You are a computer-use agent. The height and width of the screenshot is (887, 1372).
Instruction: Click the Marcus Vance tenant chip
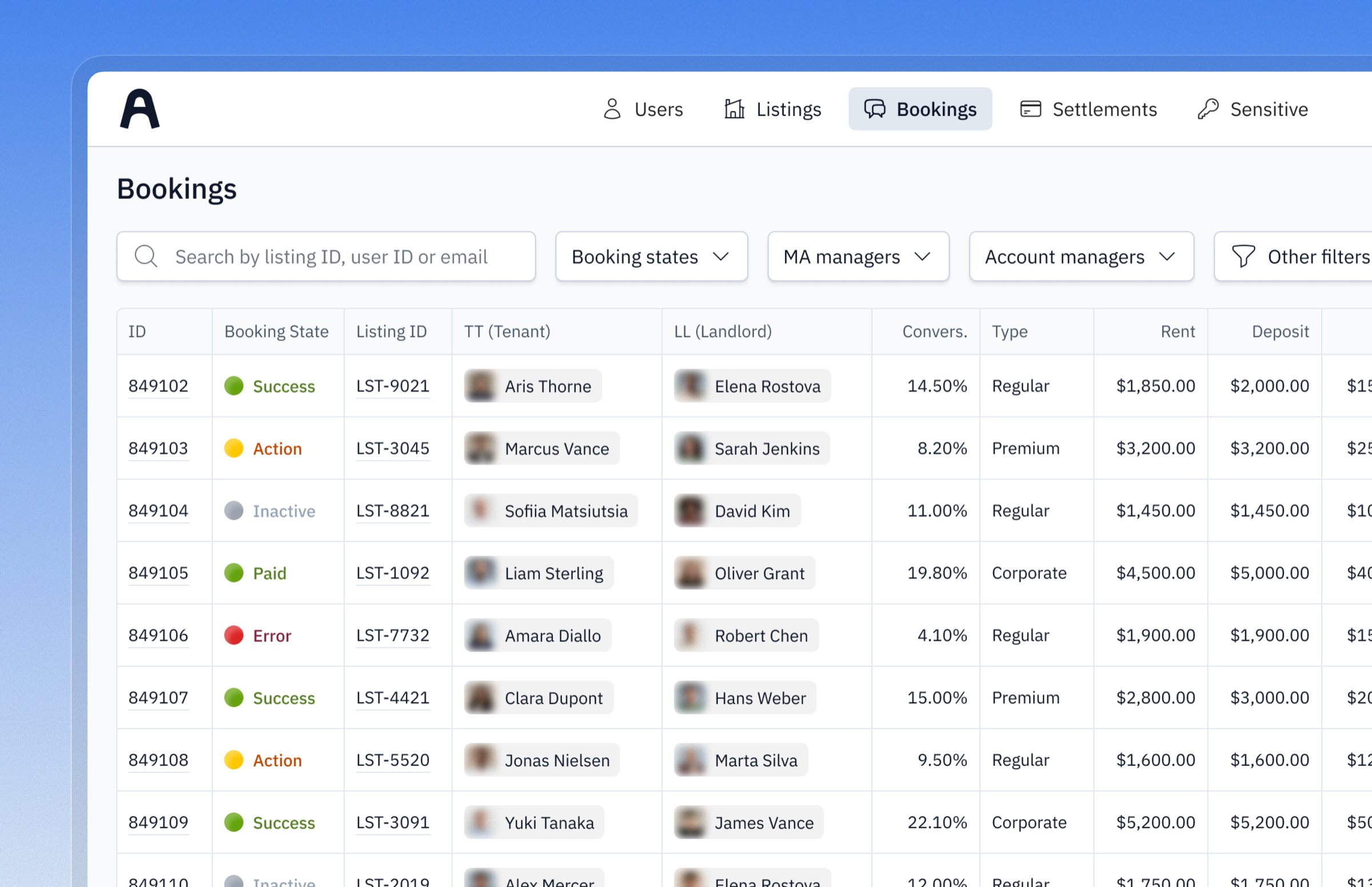[542, 448]
